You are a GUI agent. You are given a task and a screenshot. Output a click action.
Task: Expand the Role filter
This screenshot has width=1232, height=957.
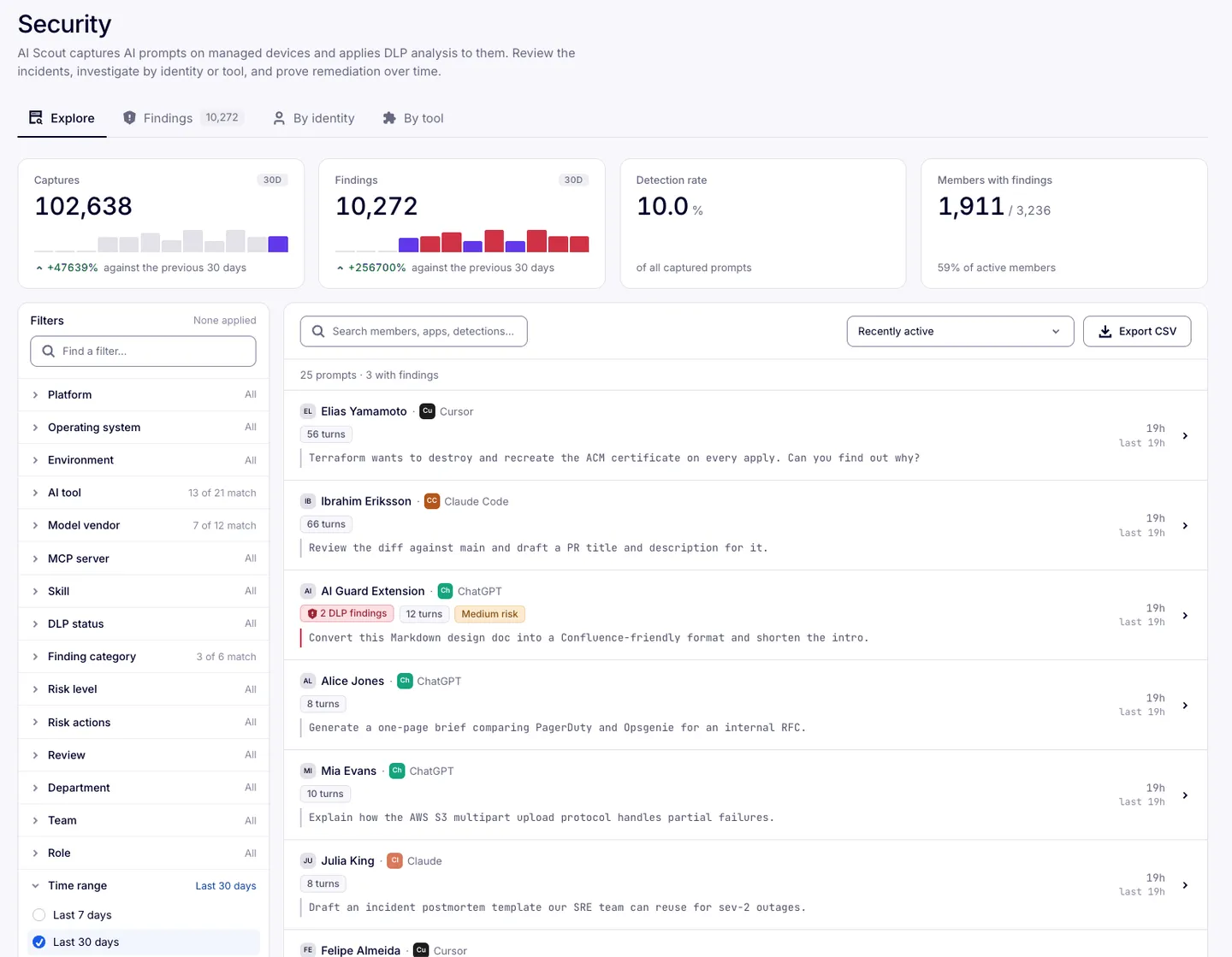144,854
